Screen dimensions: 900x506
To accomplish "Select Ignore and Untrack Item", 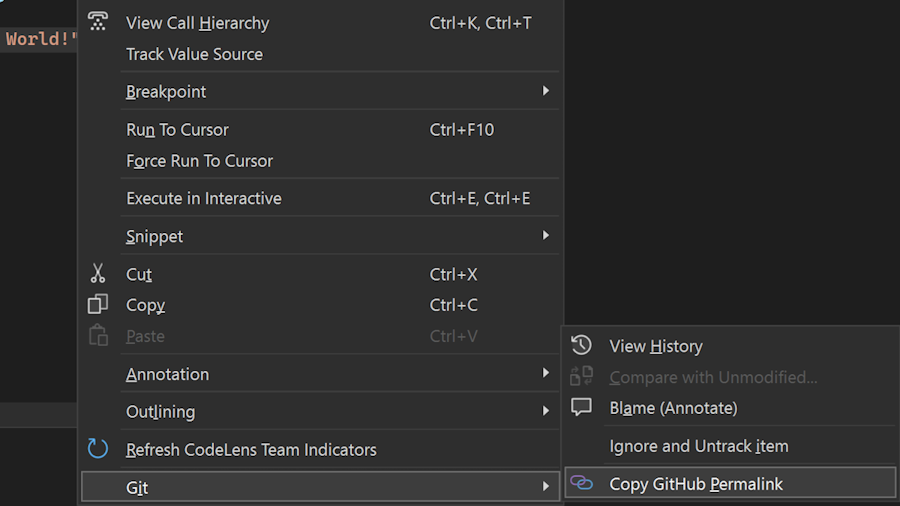I will (x=699, y=446).
